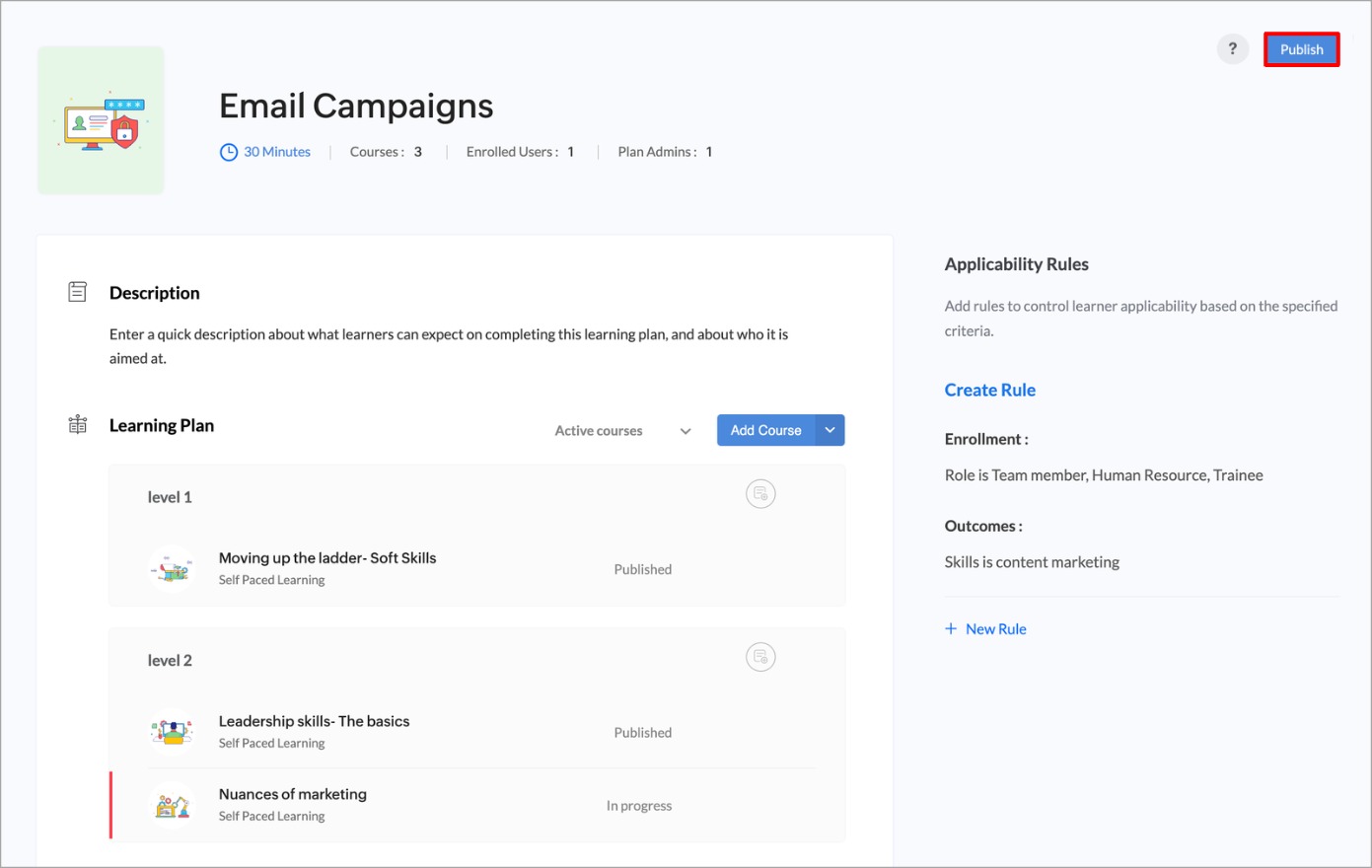This screenshot has height=868, width=1372.
Task: Click the level 2 settings icon
Action: click(760, 657)
